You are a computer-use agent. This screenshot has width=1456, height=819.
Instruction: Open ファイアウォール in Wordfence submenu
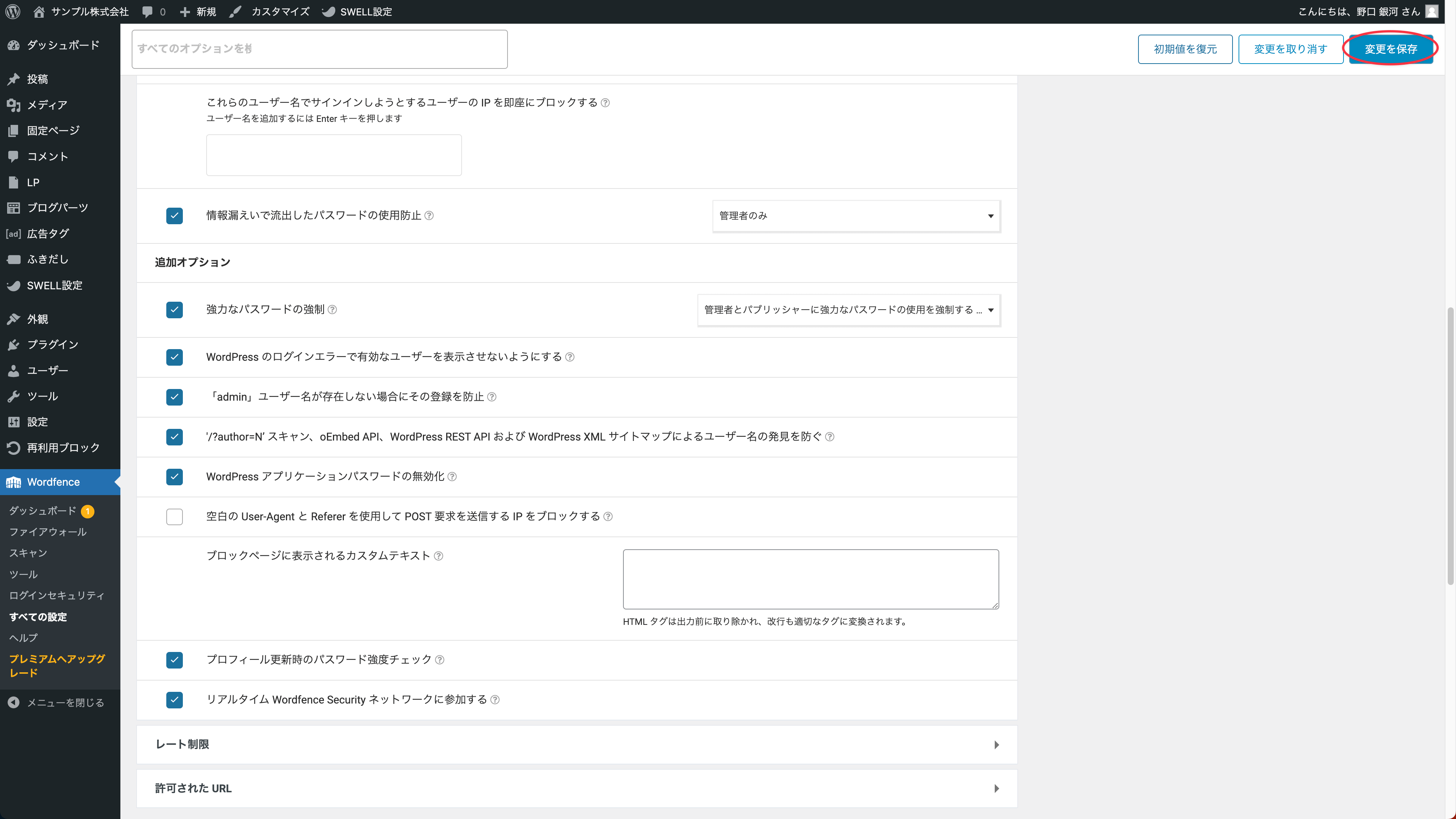click(x=47, y=532)
